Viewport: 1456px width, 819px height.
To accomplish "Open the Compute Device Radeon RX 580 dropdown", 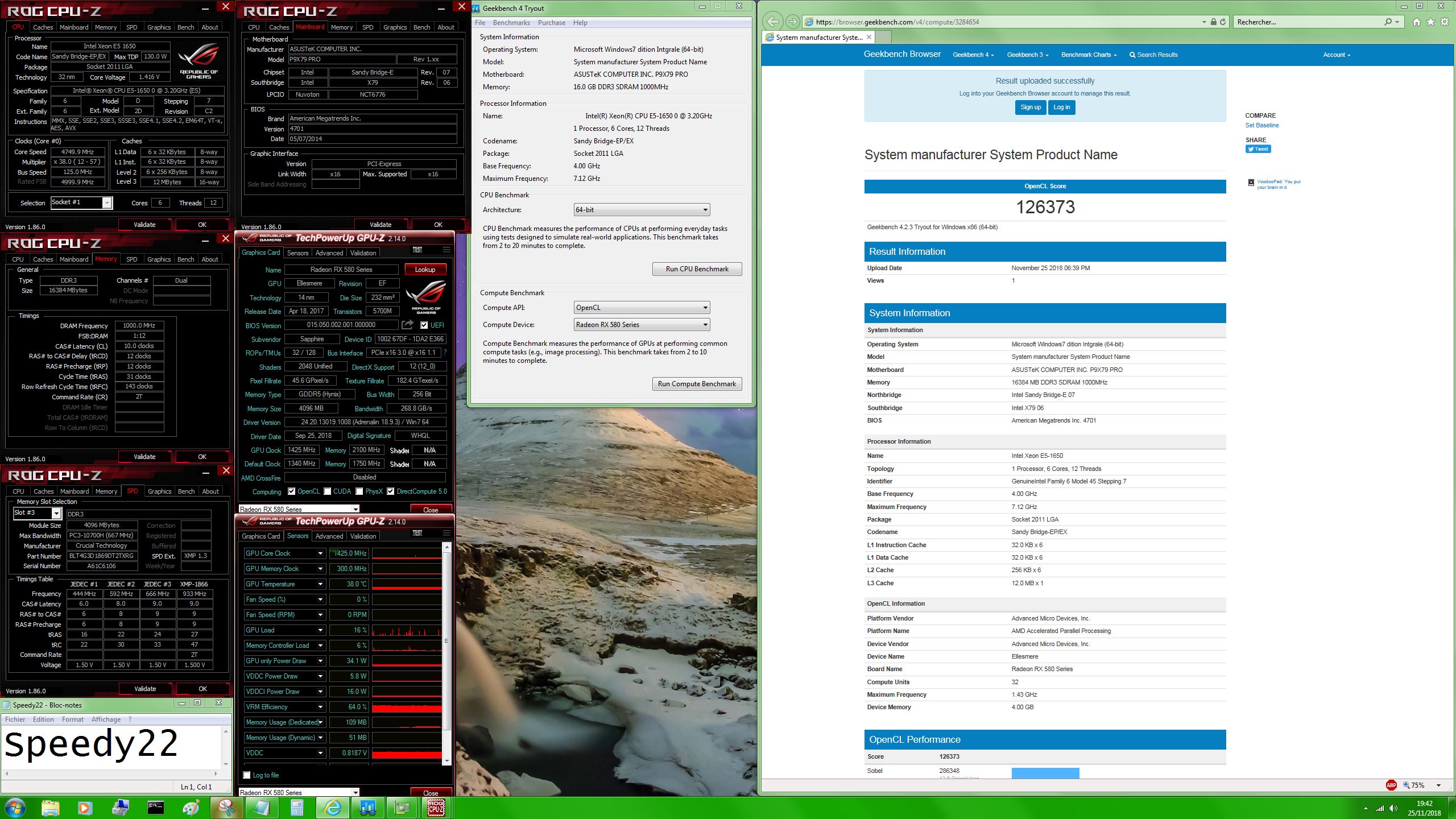I will (642, 325).
